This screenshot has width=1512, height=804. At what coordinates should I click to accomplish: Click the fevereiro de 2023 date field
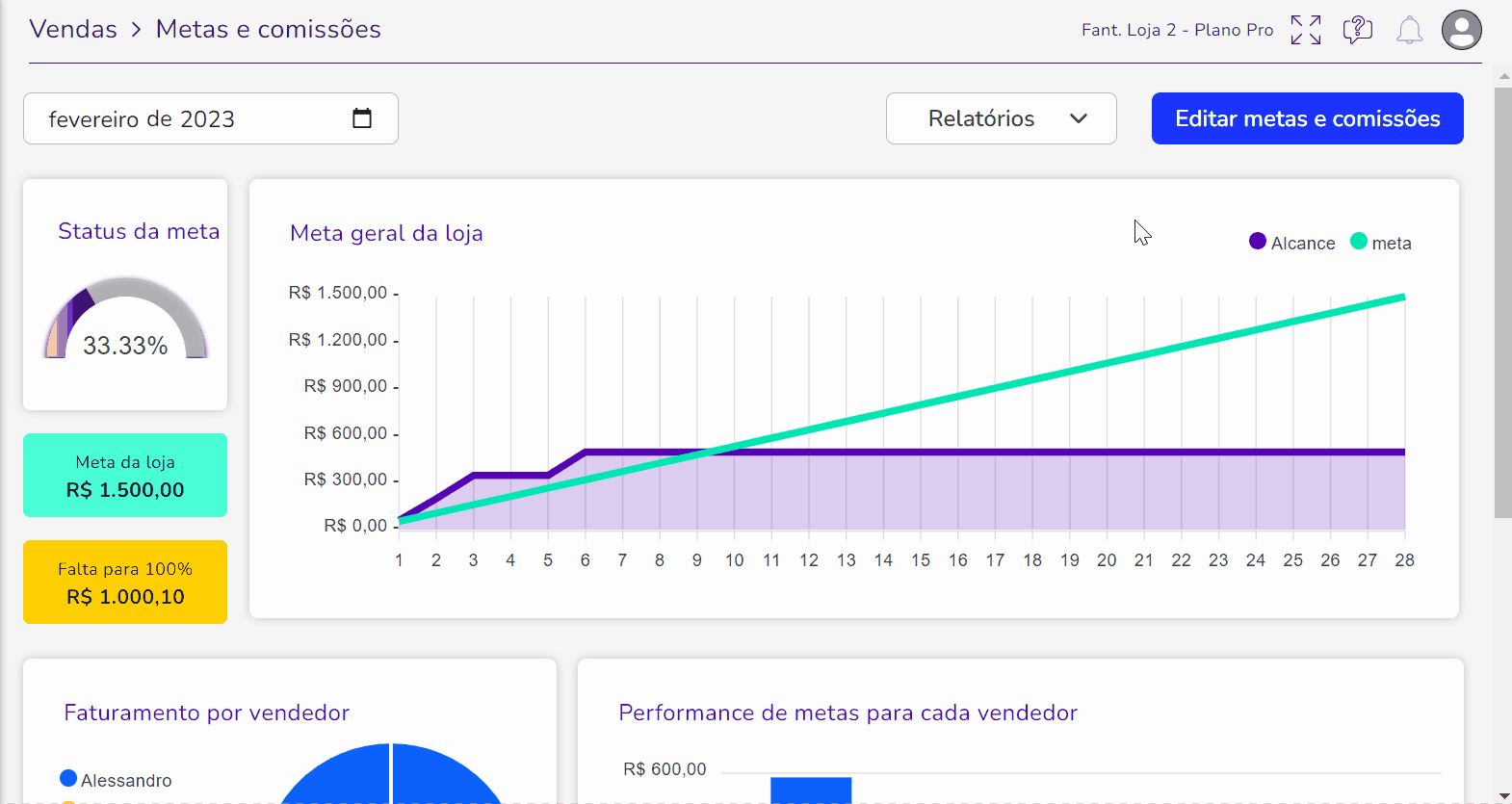[x=211, y=118]
